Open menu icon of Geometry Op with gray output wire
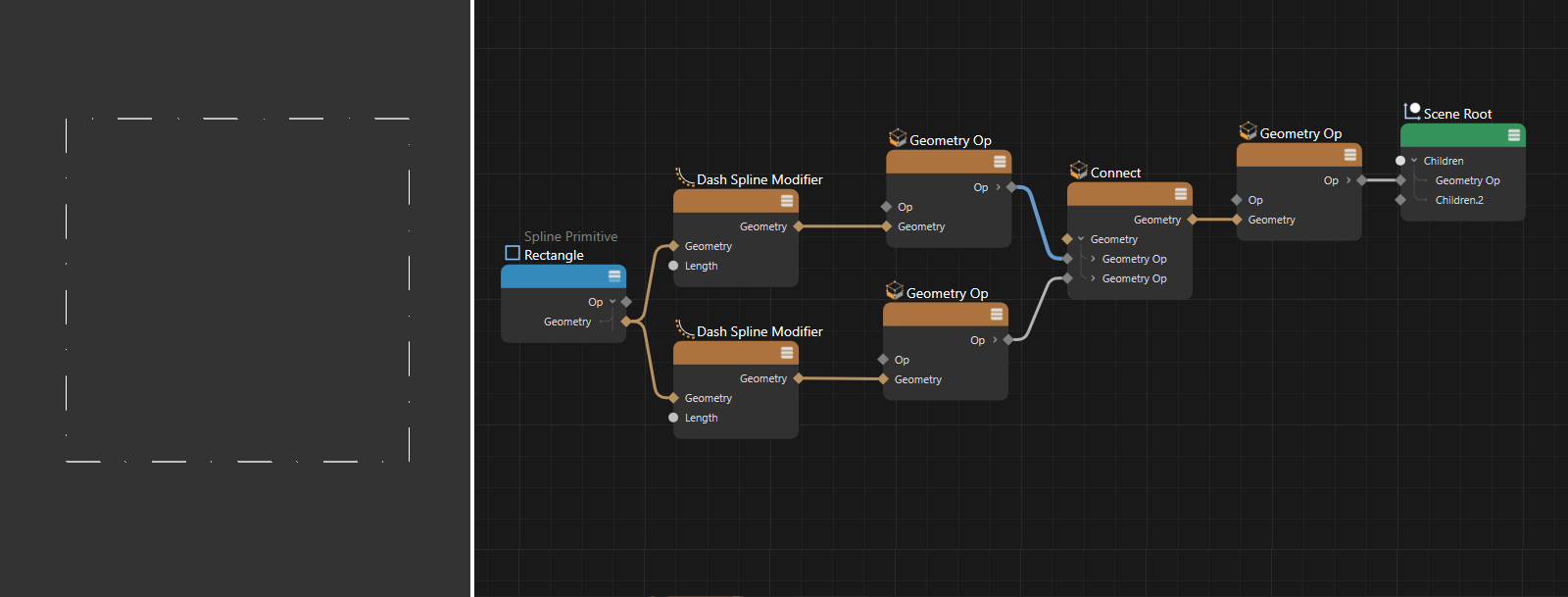 (997, 315)
